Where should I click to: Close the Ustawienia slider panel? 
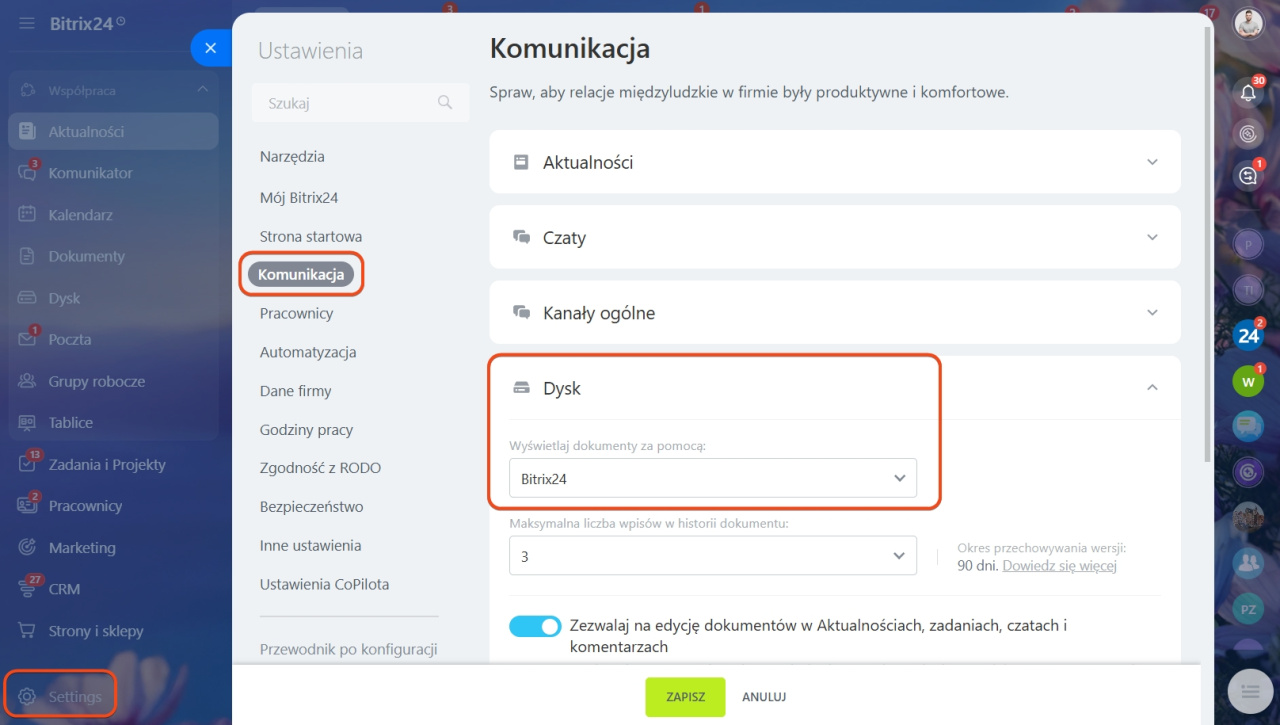pos(210,48)
